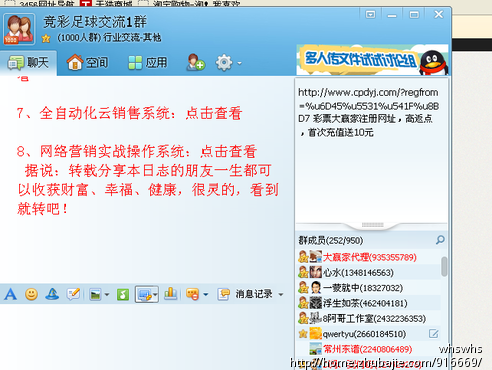Expand the 消息记录 dropdown arrow
The height and width of the screenshot is (370, 492).
coord(281,295)
